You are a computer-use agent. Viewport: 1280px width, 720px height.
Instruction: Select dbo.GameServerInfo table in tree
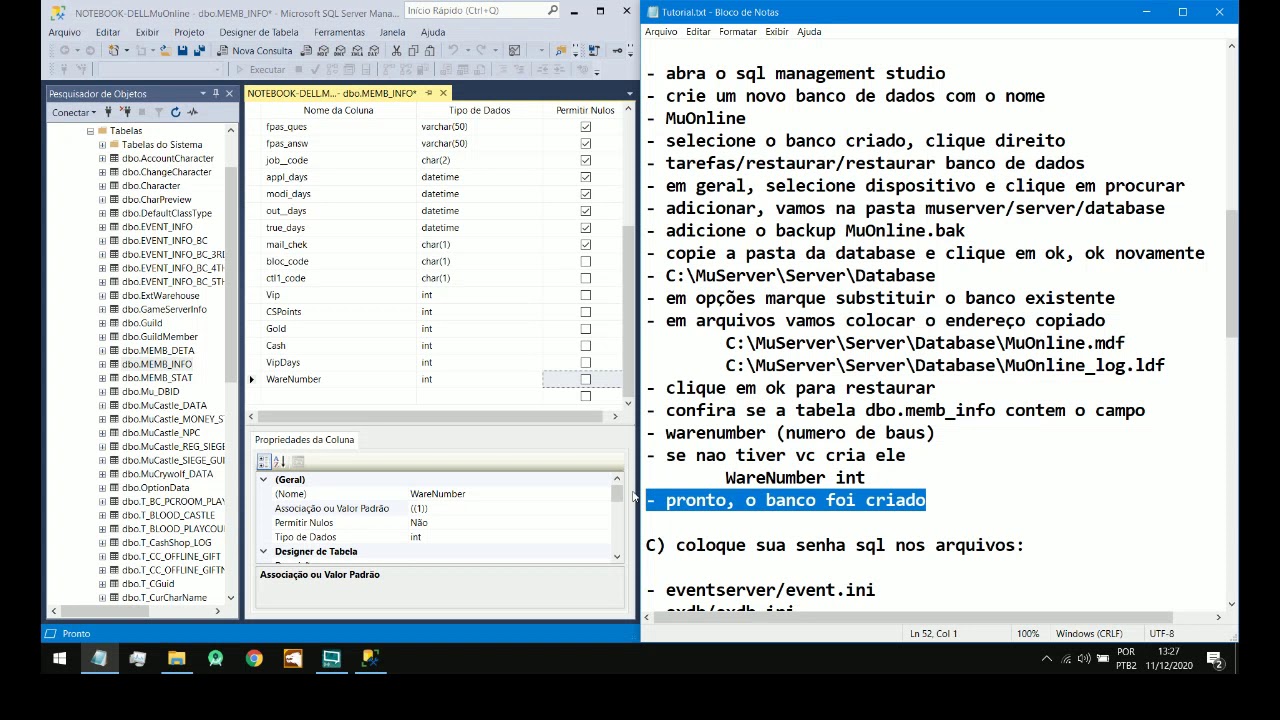[163, 309]
